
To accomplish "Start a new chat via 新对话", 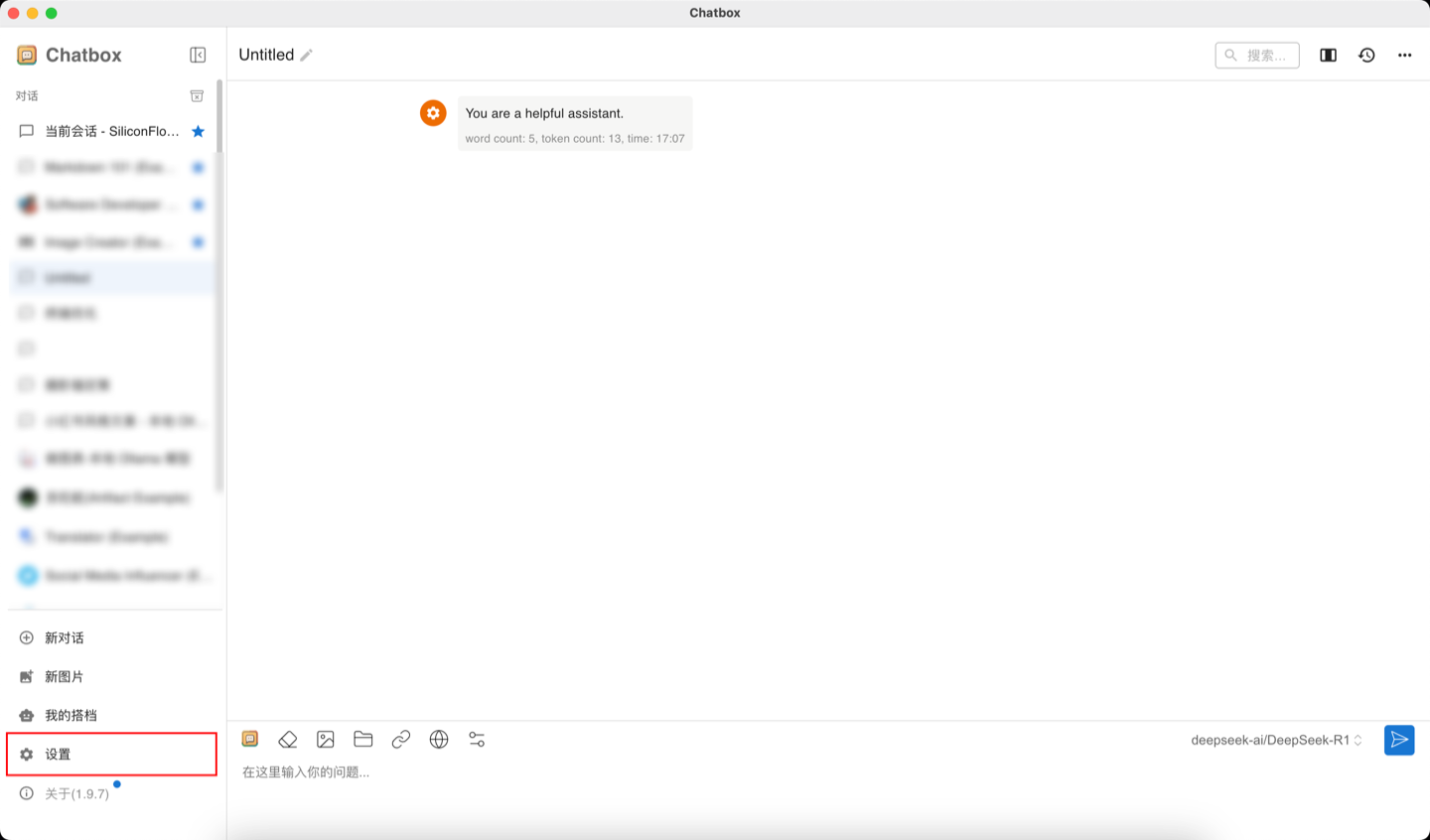I will point(112,637).
